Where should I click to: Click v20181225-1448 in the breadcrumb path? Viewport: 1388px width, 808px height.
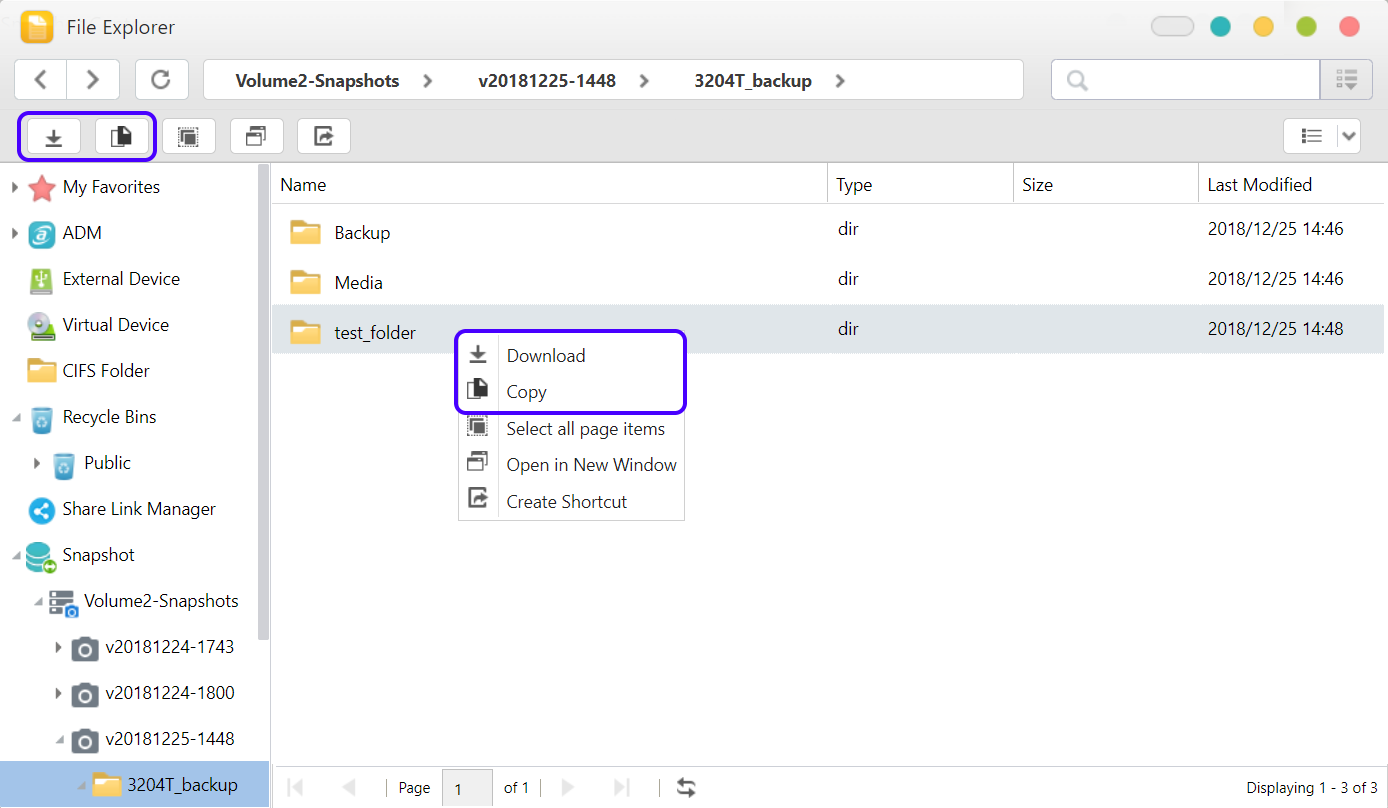546,81
